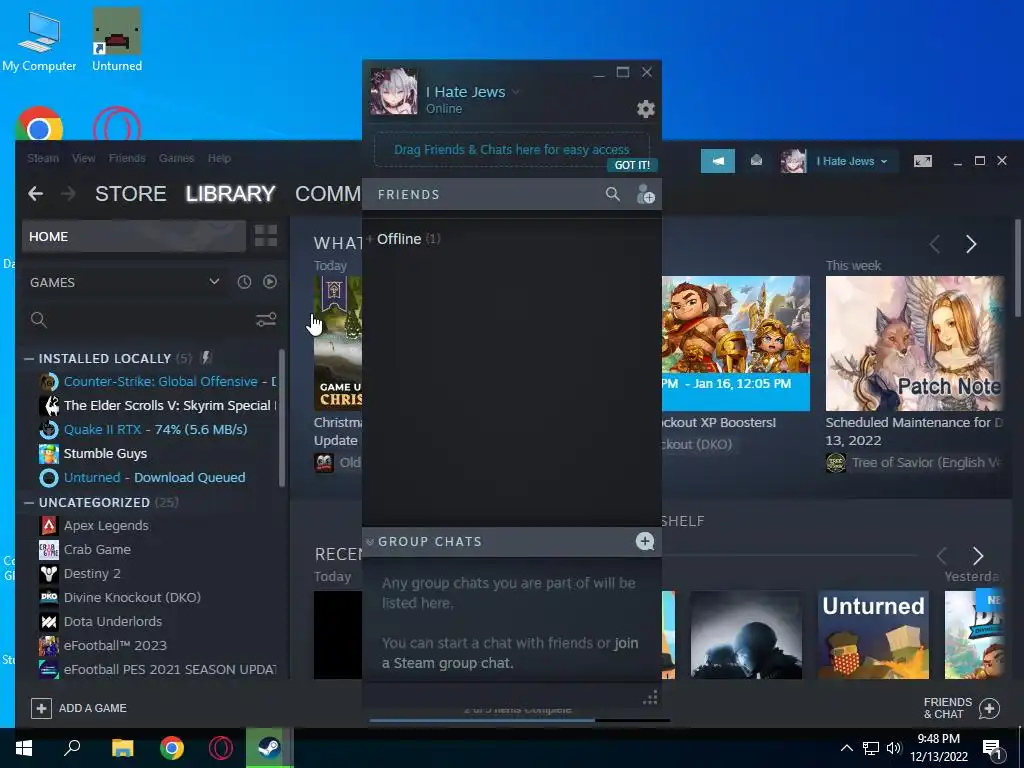Select Destiny 2 in the game list
Screen dimensions: 1024x768
(x=92, y=573)
